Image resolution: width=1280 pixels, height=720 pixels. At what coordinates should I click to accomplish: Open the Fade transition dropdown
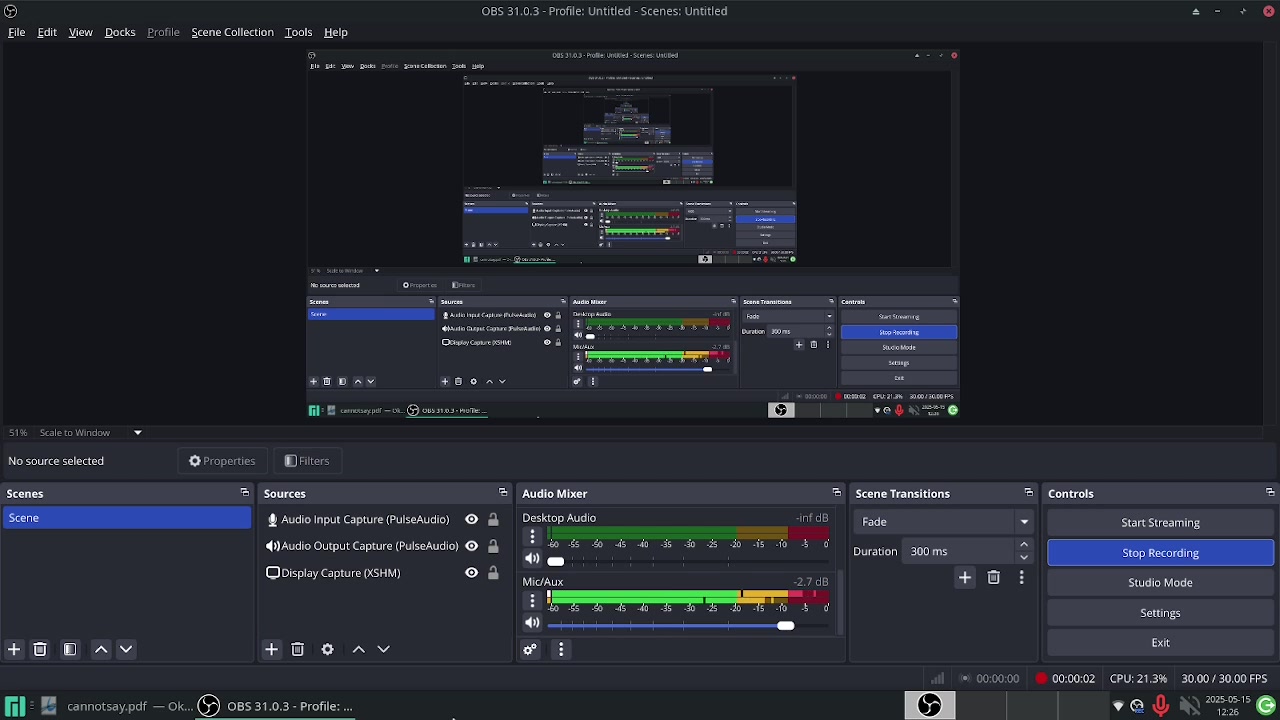pyautogui.click(x=944, y=522)
